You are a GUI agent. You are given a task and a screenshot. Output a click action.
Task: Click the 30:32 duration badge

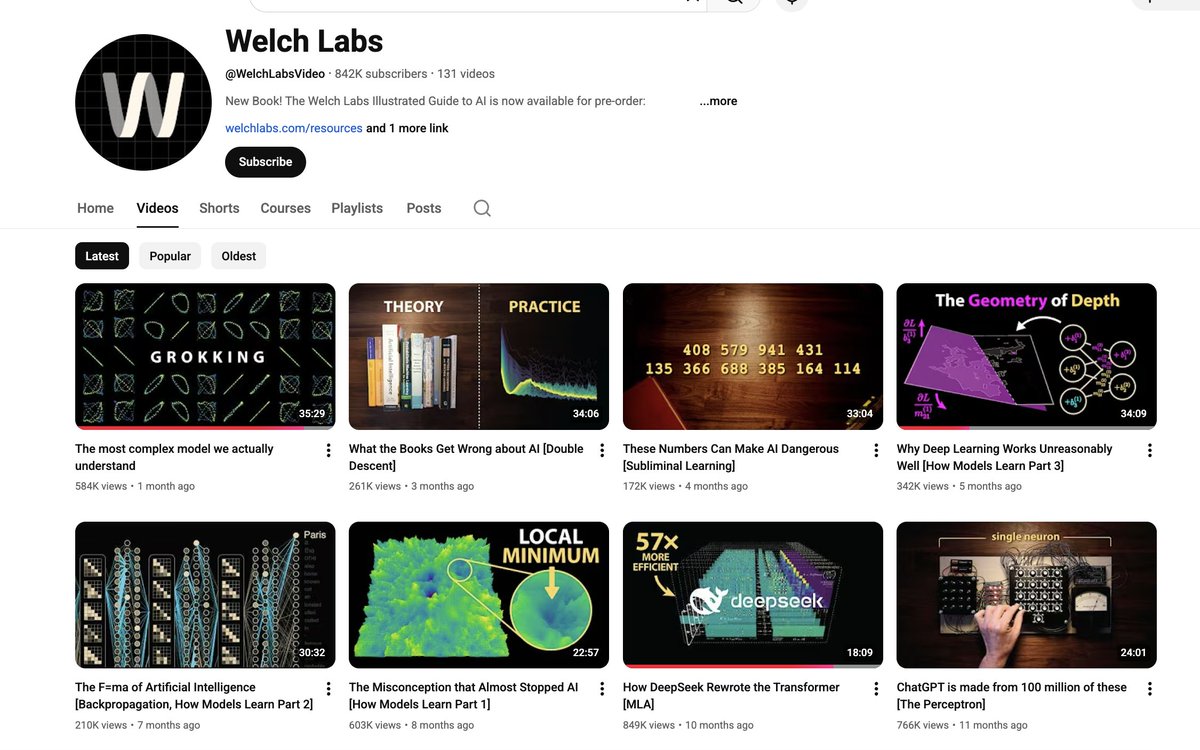tap(312, 653)
